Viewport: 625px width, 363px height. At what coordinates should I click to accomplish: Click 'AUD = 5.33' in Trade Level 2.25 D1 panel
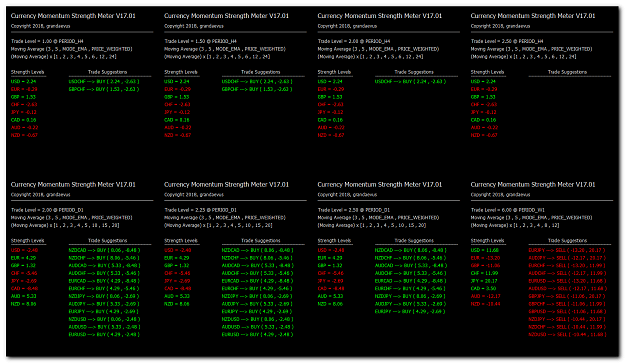[x=177, y=296]
